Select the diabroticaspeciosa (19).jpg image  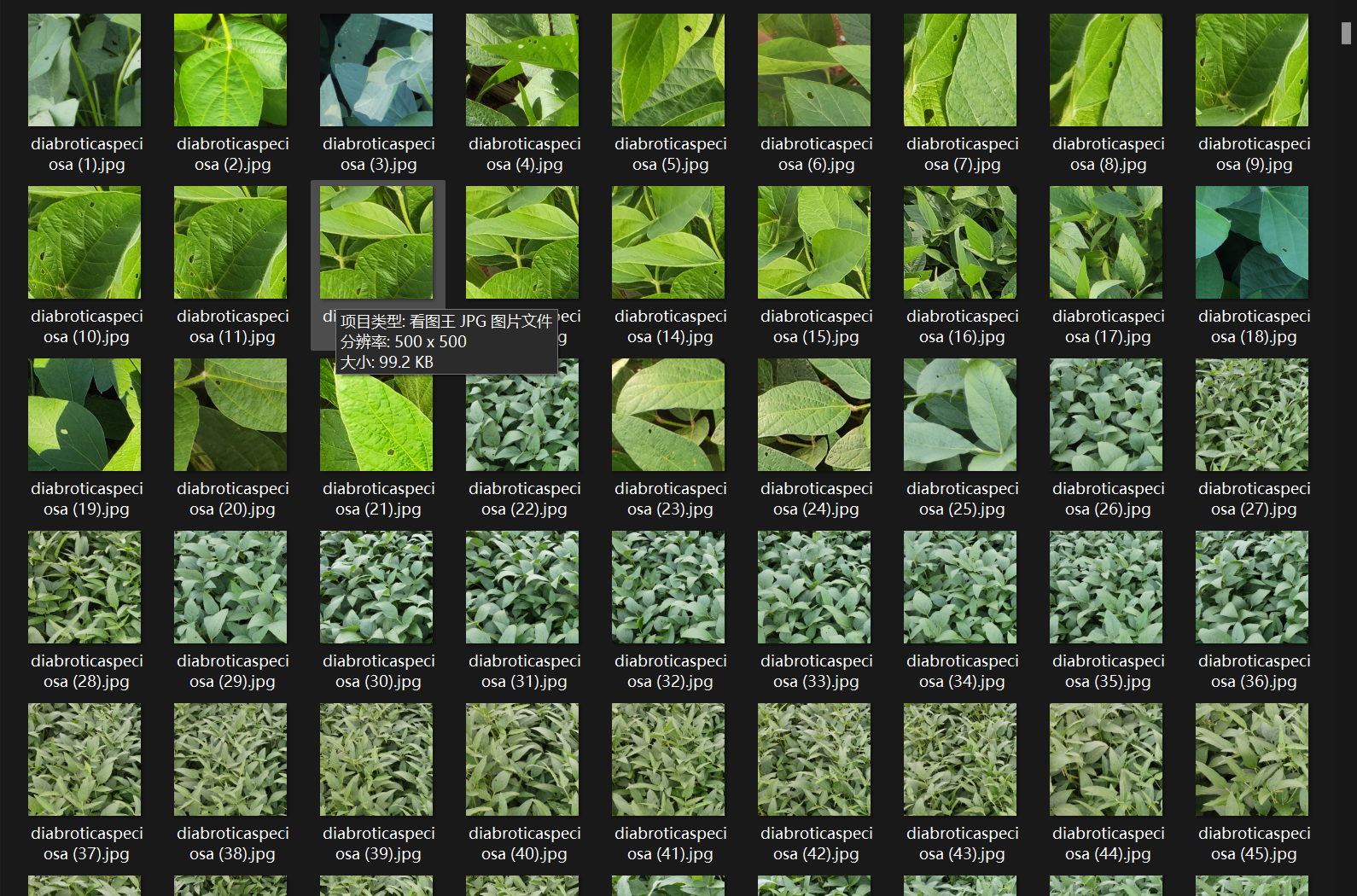84,415
